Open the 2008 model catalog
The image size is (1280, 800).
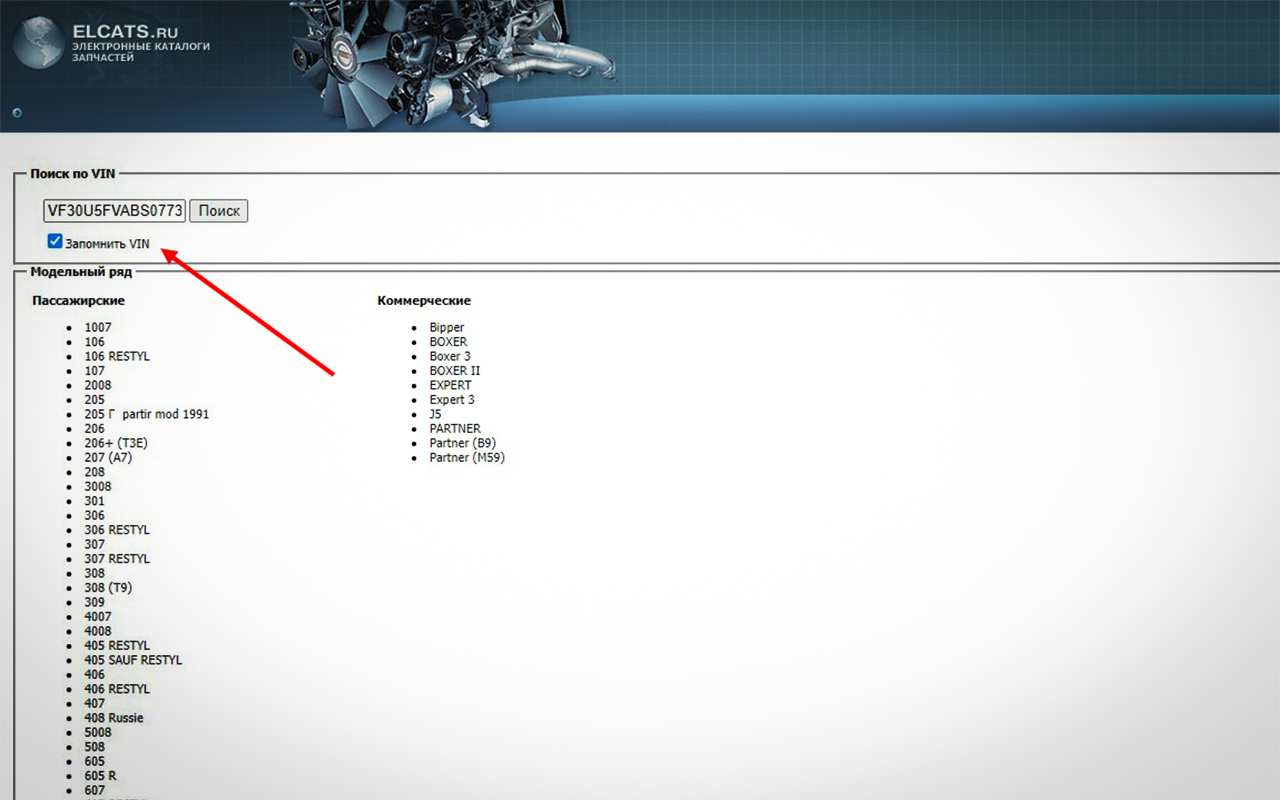click(98, 385)
